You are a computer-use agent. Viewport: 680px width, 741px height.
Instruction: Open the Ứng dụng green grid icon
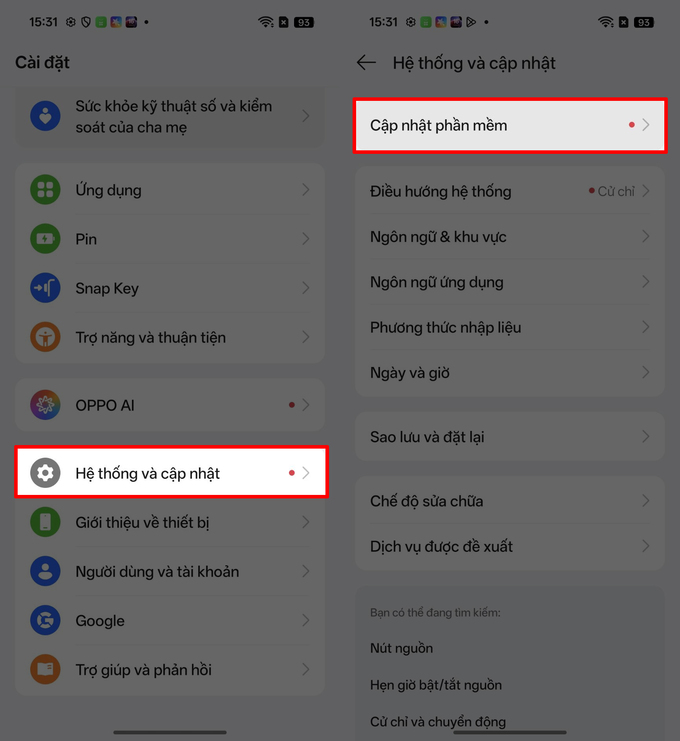[x=45, y=190]
